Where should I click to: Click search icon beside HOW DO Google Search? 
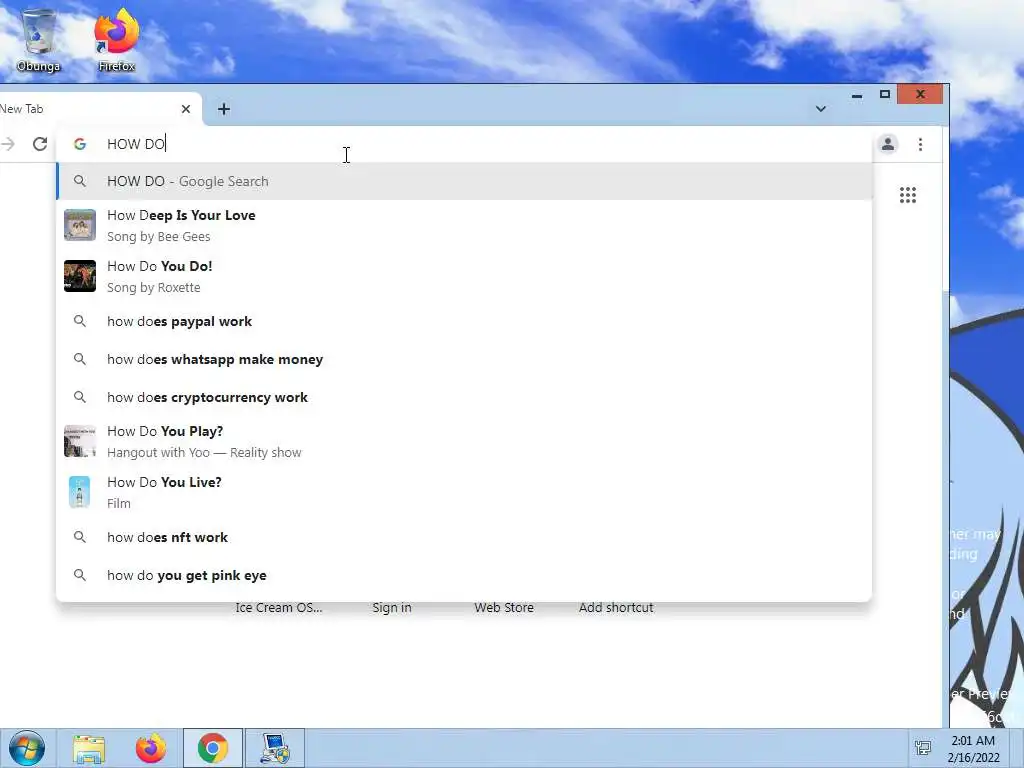[x=80, y=181]
